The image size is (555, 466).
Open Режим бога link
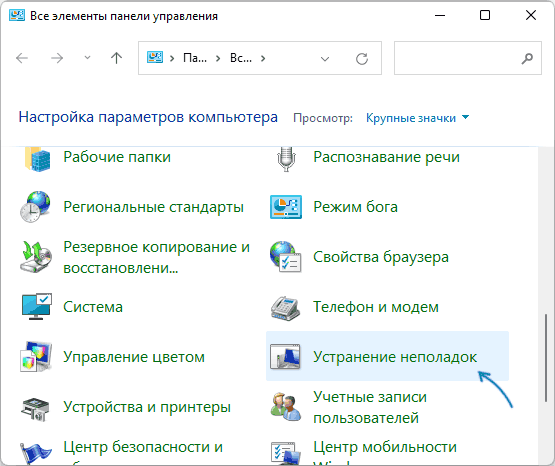pos(355,207)
